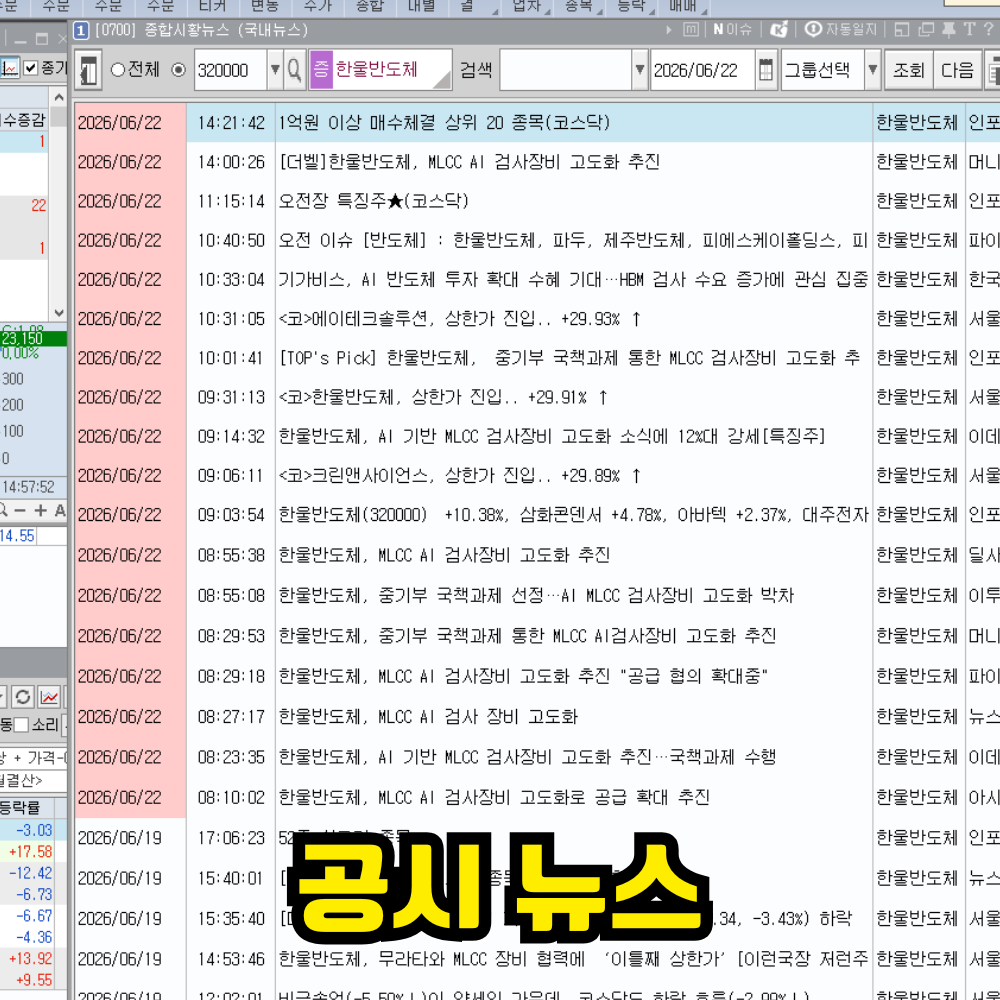
Task: Click the T font size icon
Action: click(x=969, y=29)
